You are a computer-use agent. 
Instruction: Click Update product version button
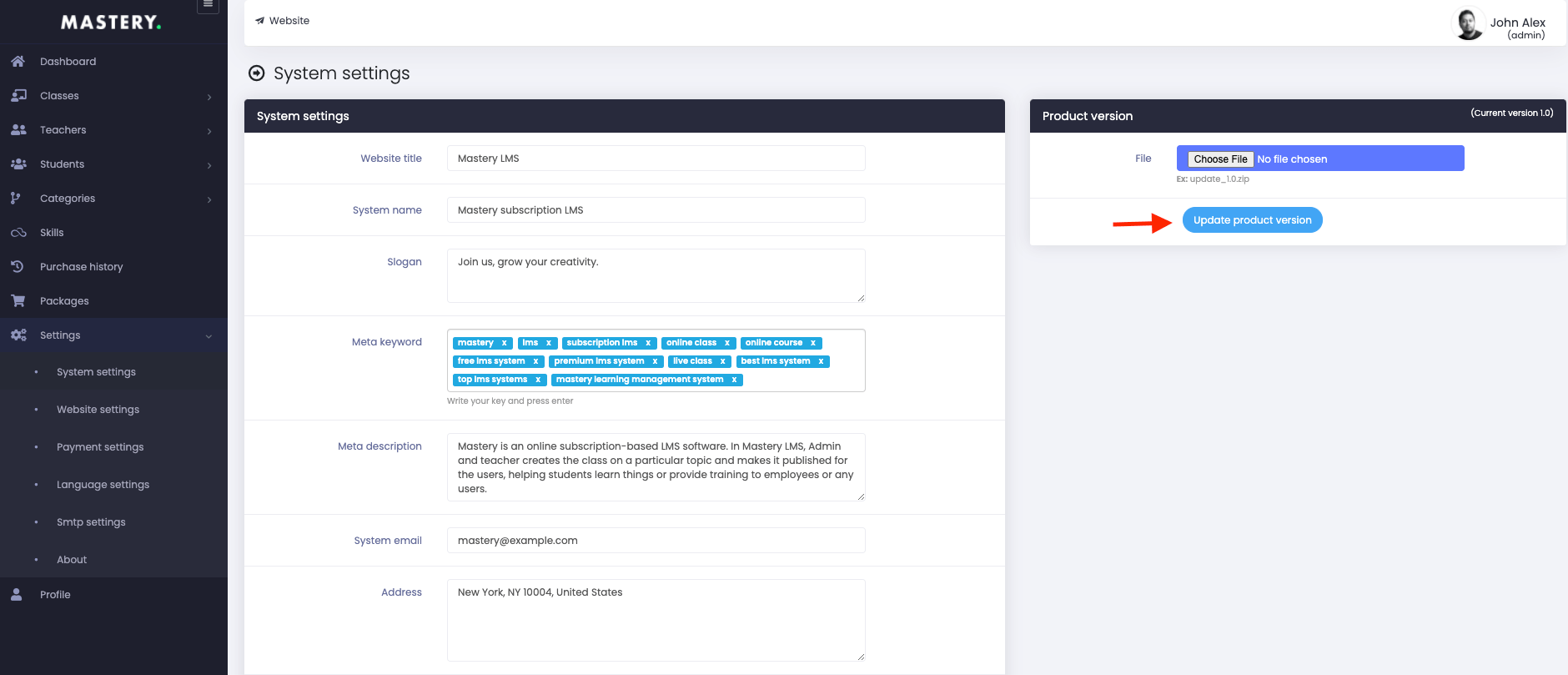coord(1252,219)
